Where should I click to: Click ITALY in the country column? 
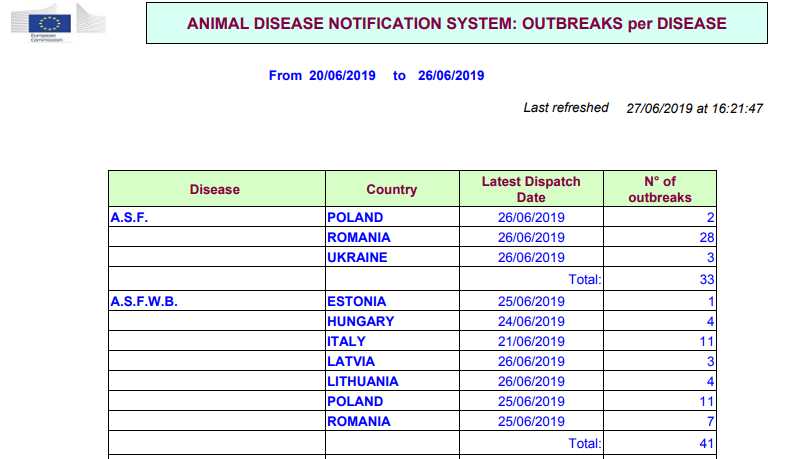[347, 341]
